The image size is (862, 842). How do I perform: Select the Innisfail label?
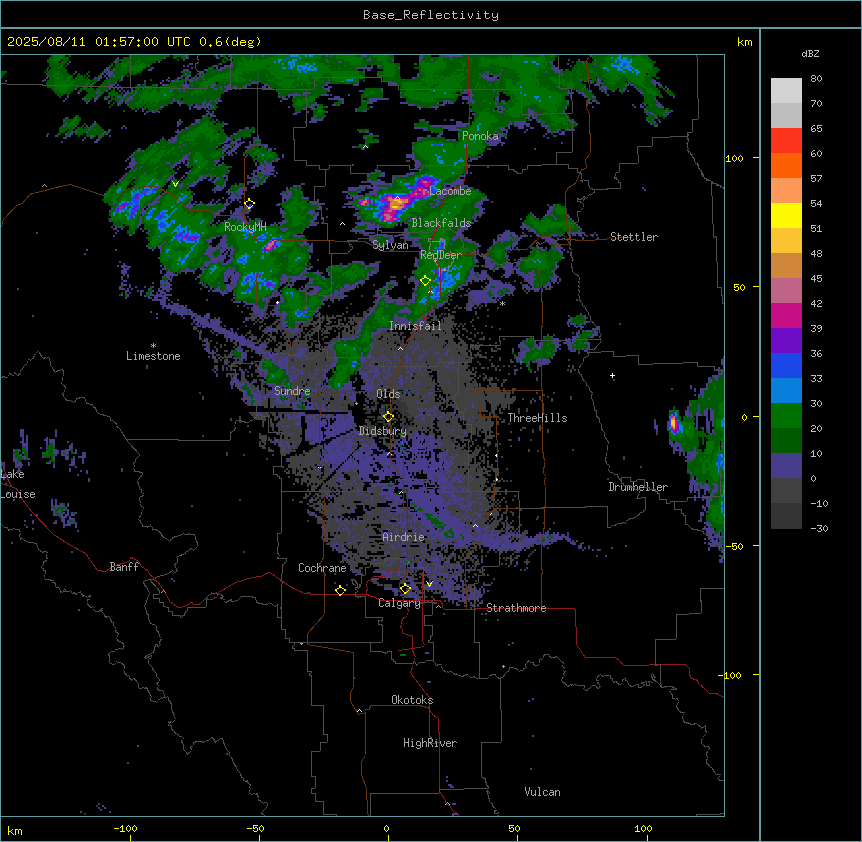pyautogui.click(x=416, y=326)
